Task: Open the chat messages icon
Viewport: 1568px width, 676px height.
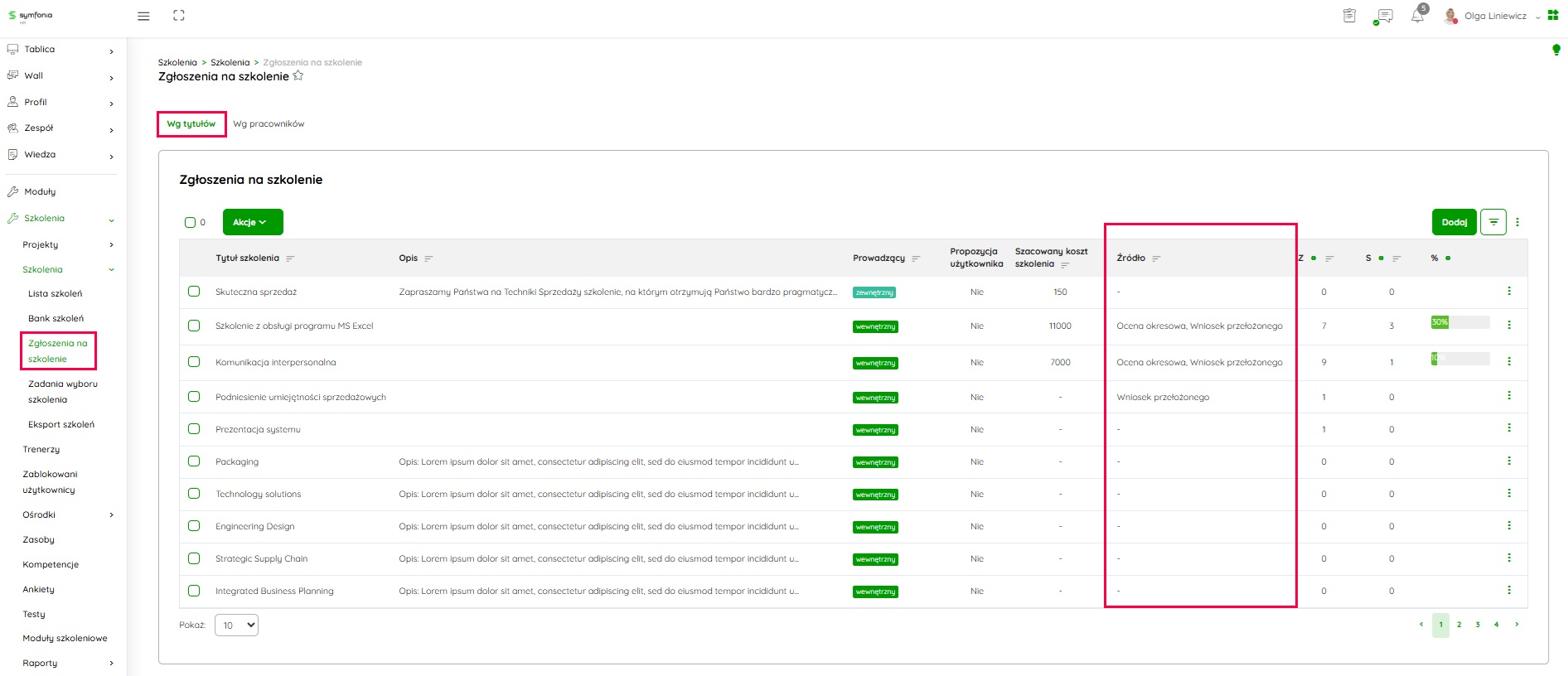Action: [1383, 17]
